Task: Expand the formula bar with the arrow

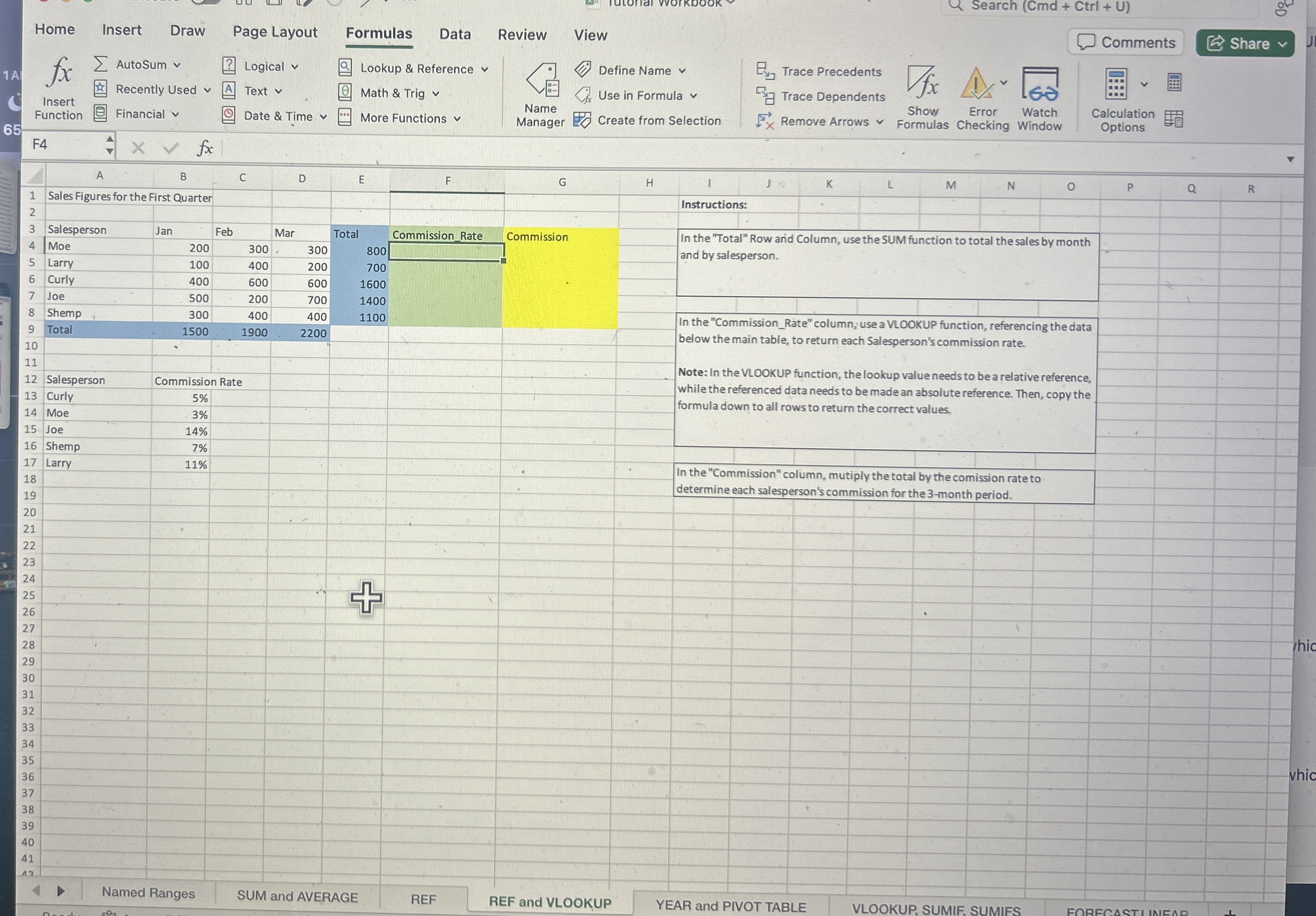Action: 1289,159
